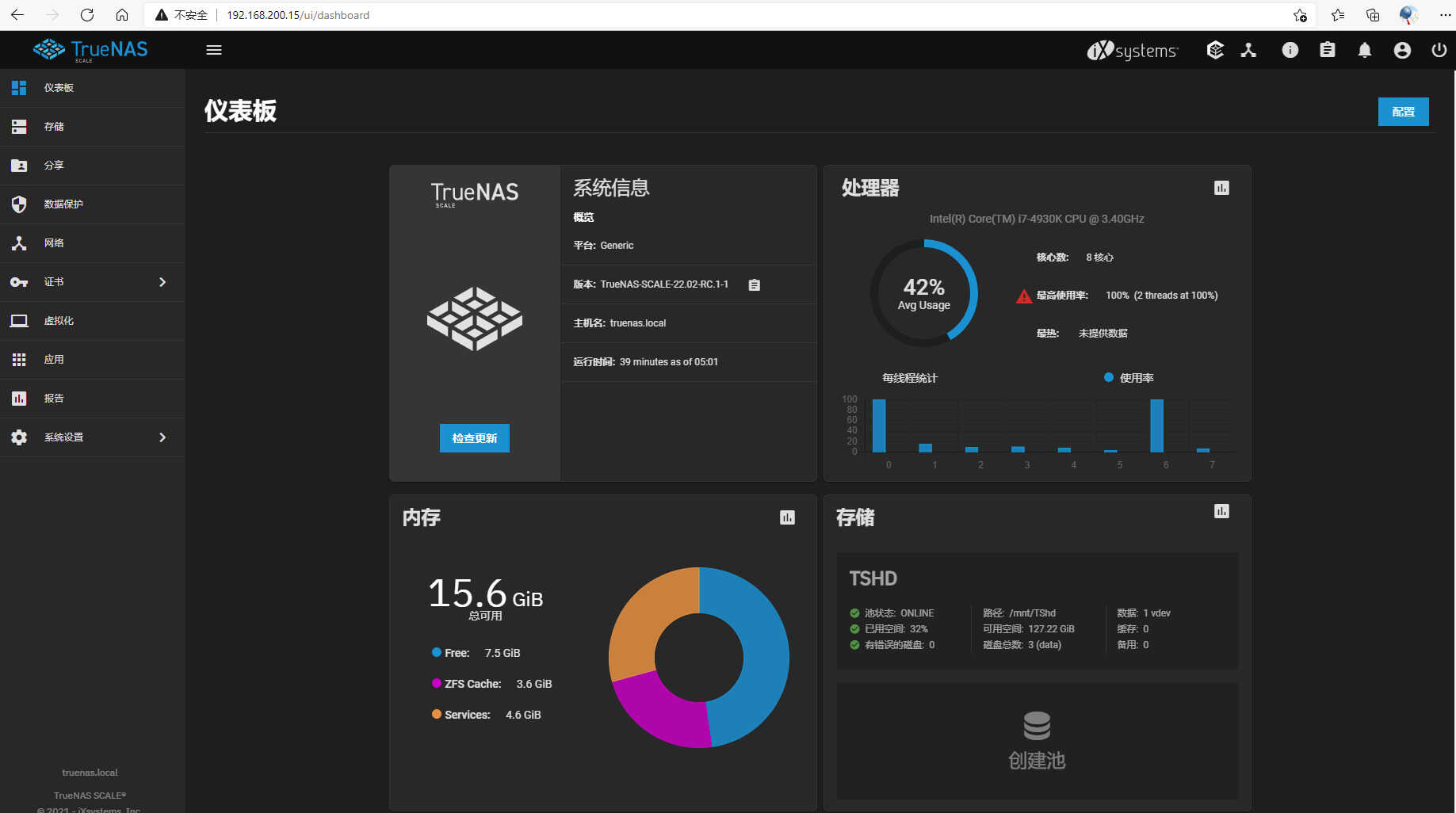
Task: Open CPU reports chart icon
Action: coord(1221,188)
